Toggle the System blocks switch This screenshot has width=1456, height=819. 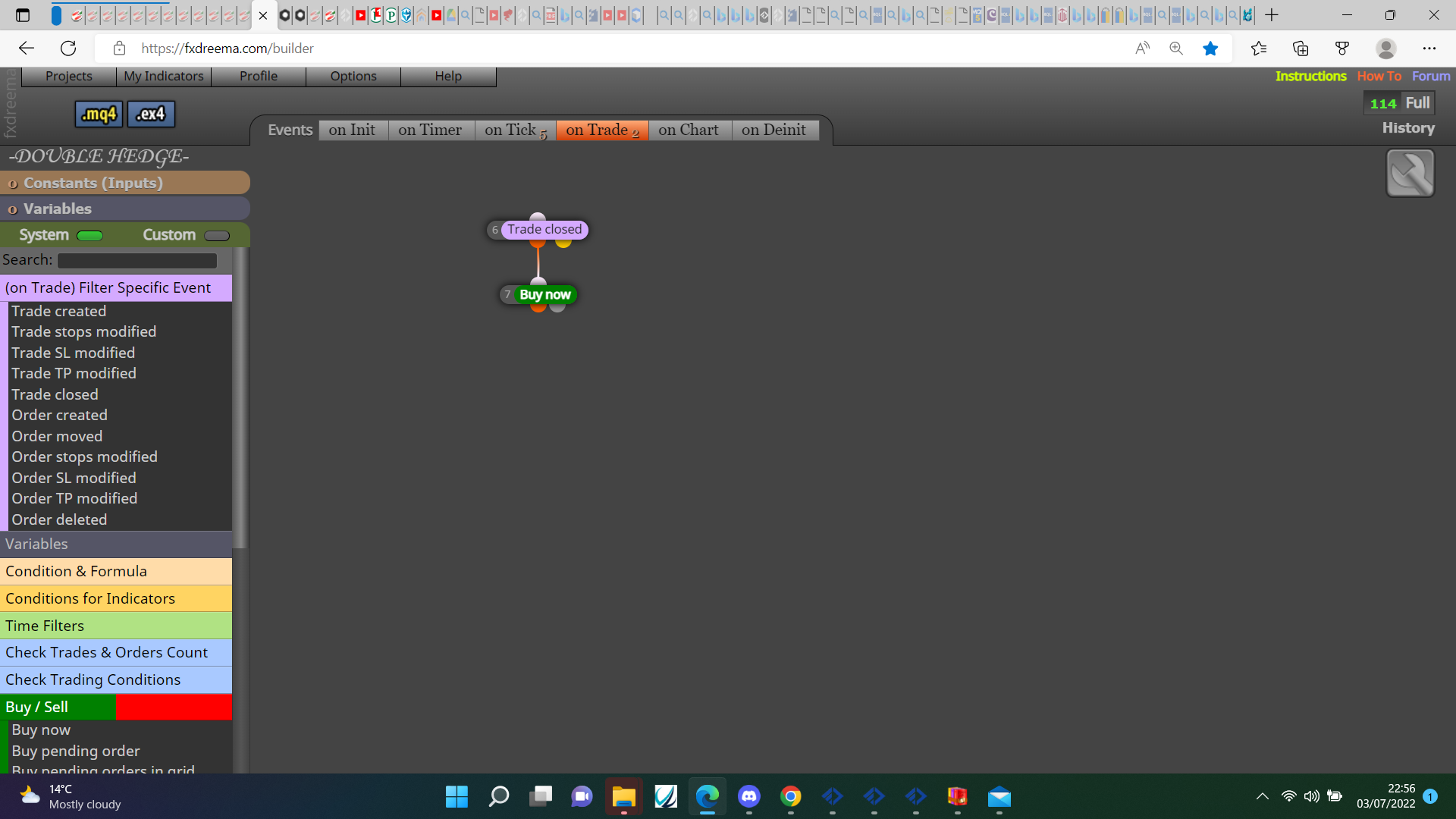[90, 236]
